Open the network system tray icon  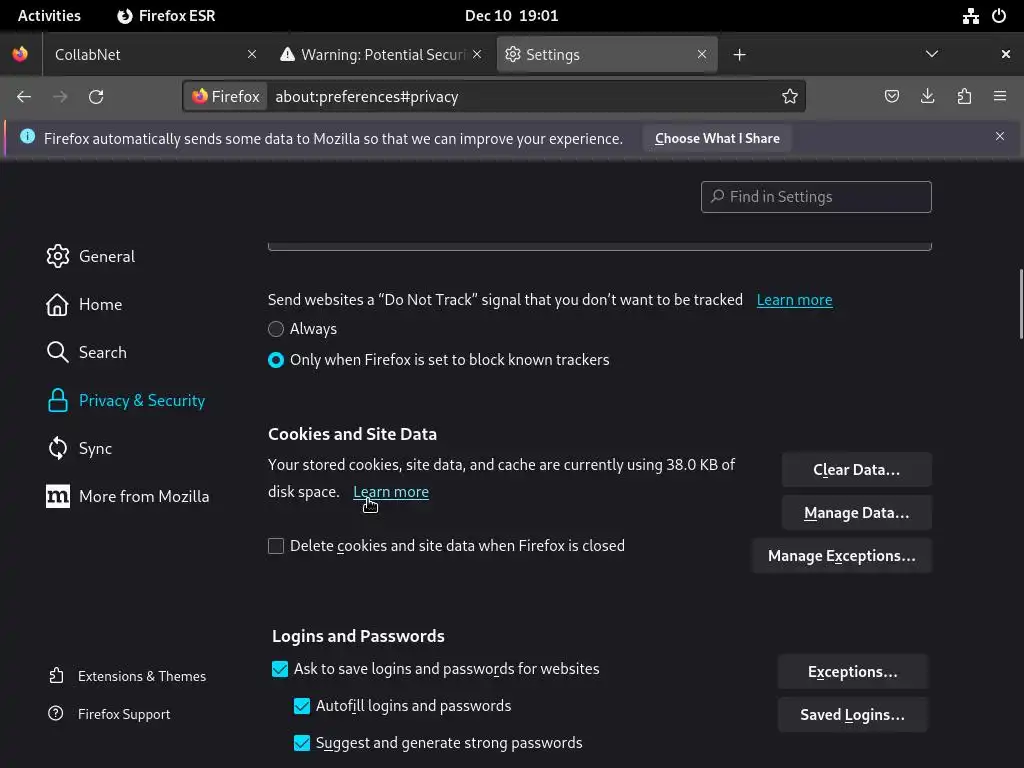[x=970, y=16]
